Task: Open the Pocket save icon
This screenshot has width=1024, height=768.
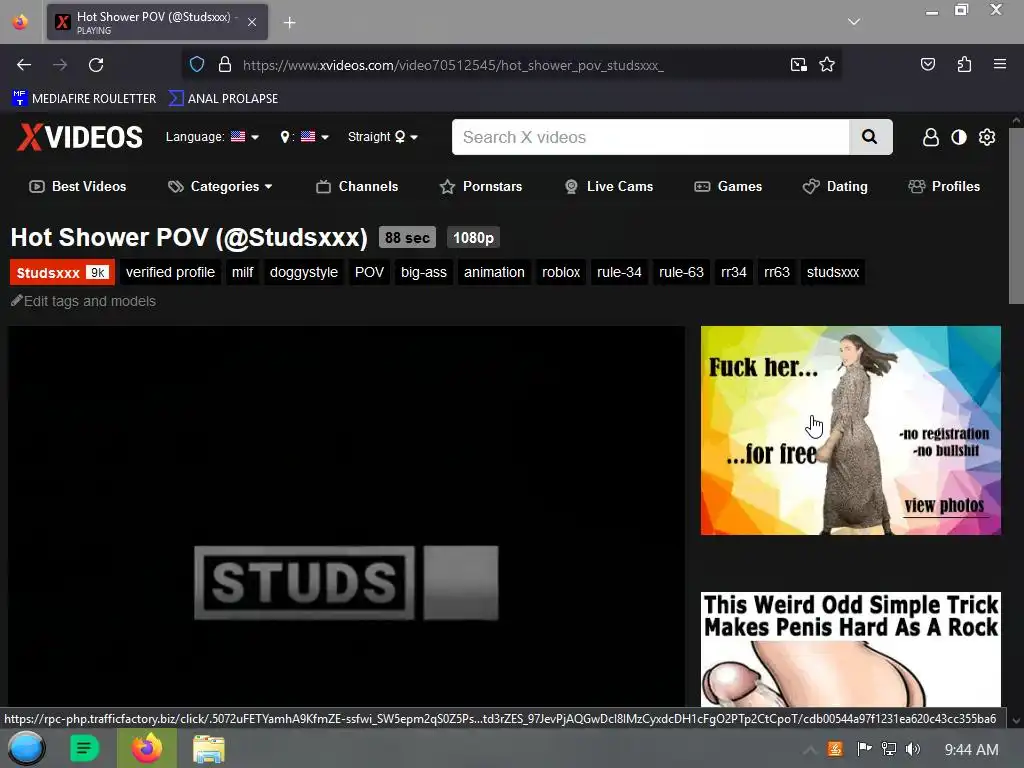Action: click(927, 64)
